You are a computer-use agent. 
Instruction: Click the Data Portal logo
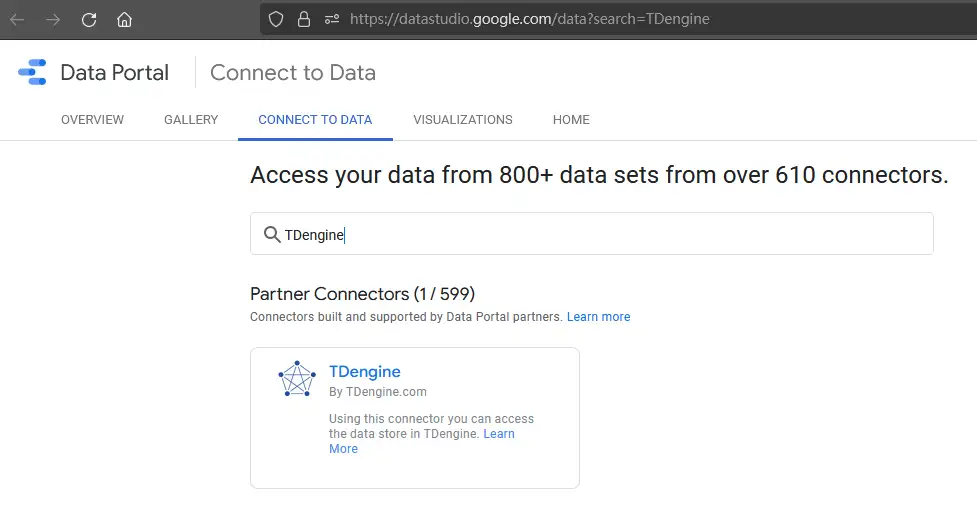coord(32,73)
